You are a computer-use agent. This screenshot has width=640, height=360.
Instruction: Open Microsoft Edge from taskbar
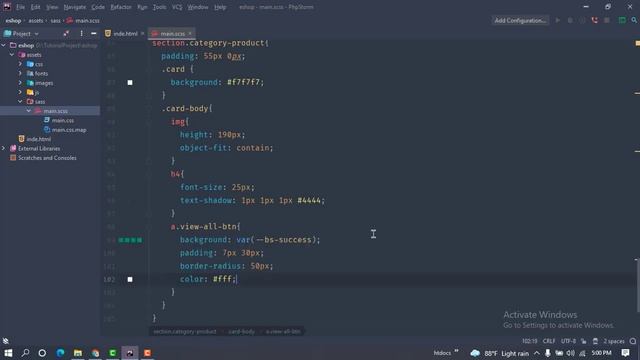pos(60,353)
